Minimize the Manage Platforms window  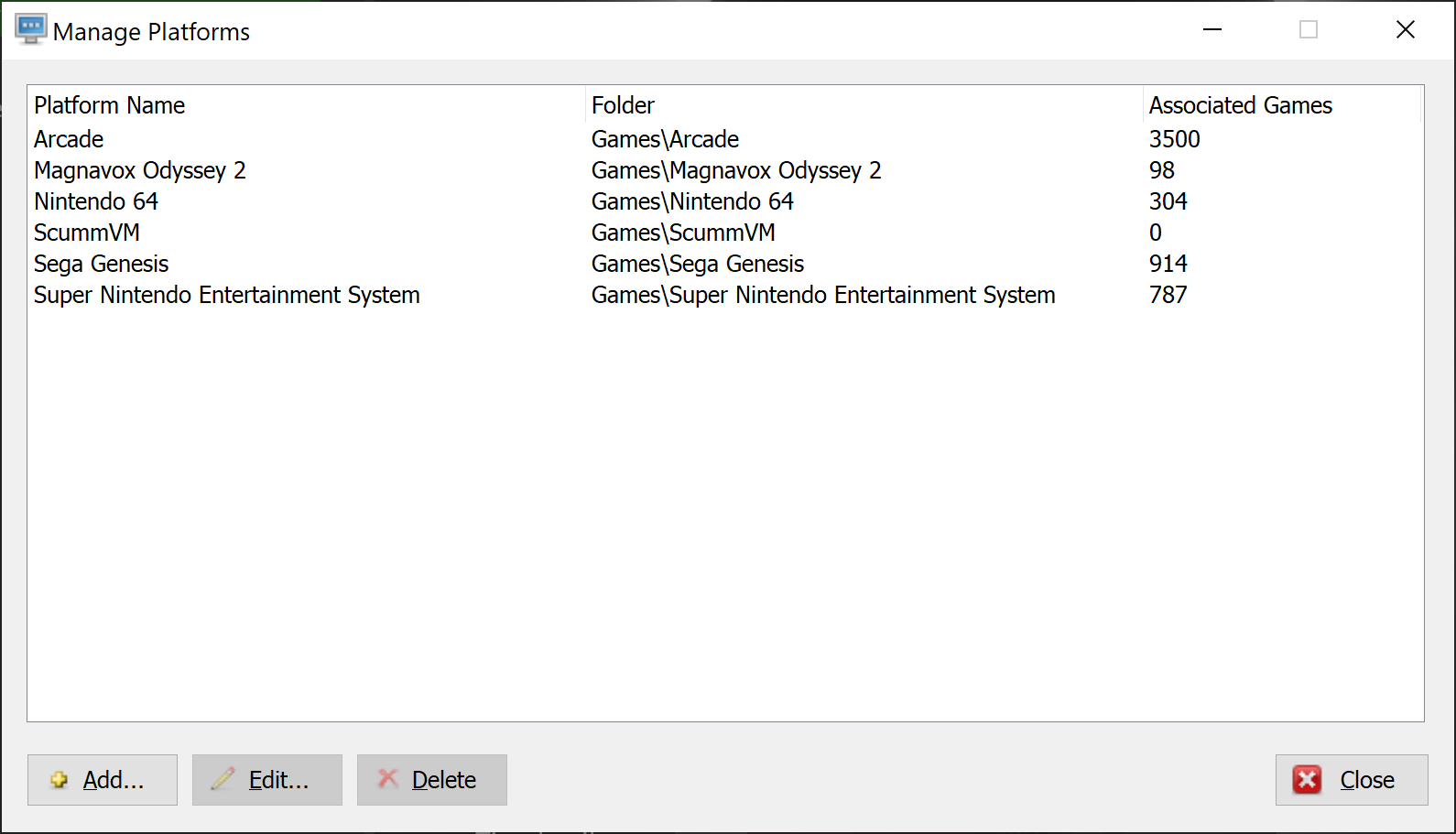pyautogui.click(x=1212, y=30)
